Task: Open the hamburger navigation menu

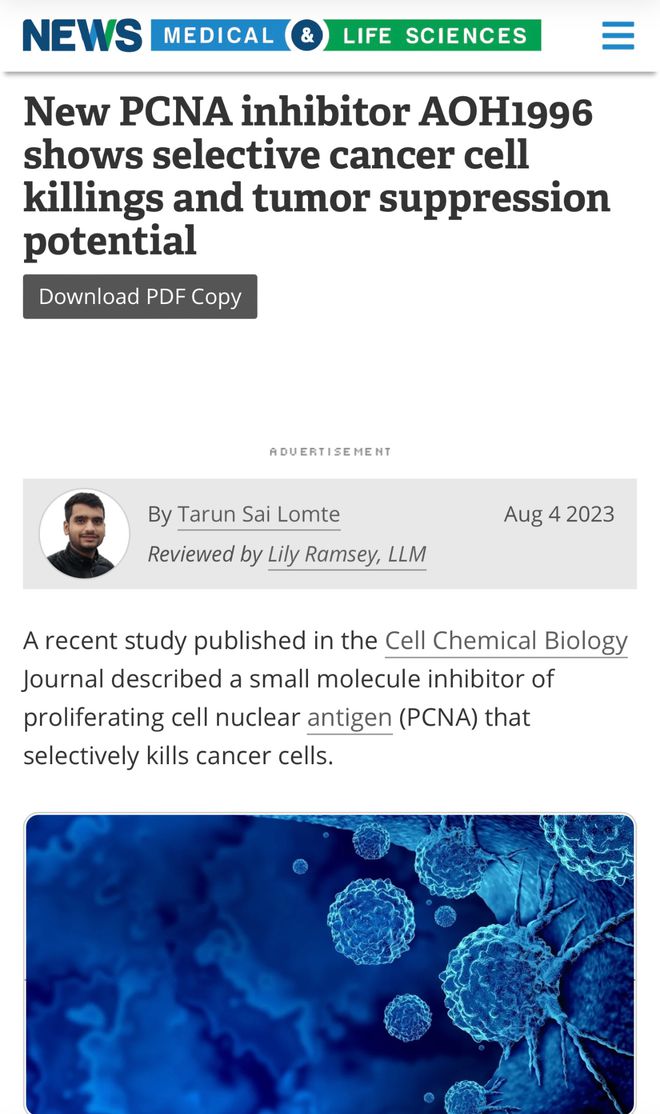Action: [x=617, y=36]
